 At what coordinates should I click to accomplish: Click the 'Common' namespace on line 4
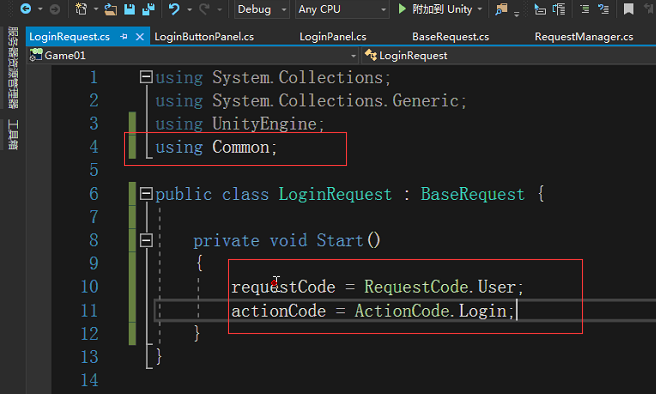pyautogui.click(x=241, y=147)
